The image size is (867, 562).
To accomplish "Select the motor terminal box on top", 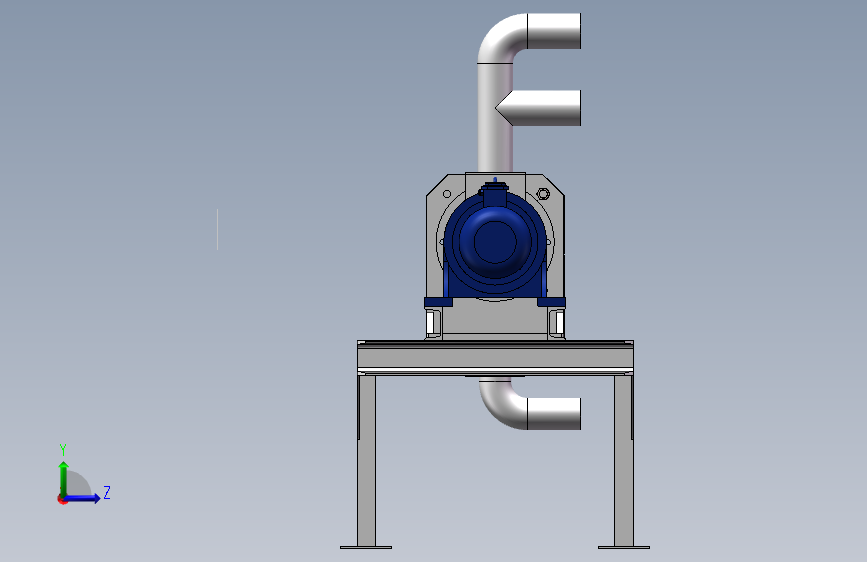I will click(494, 194).
